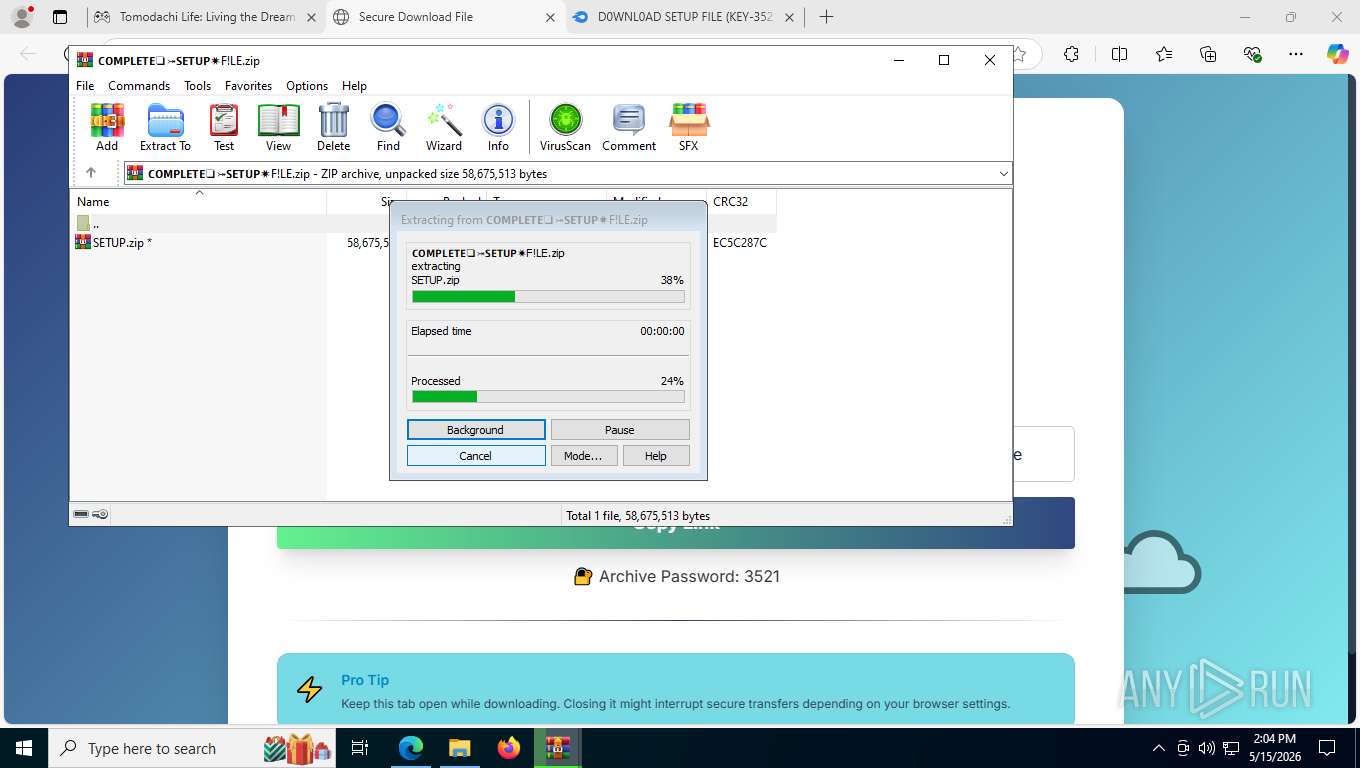Open Firefox from the taskbar

click(x=509, y=748)
